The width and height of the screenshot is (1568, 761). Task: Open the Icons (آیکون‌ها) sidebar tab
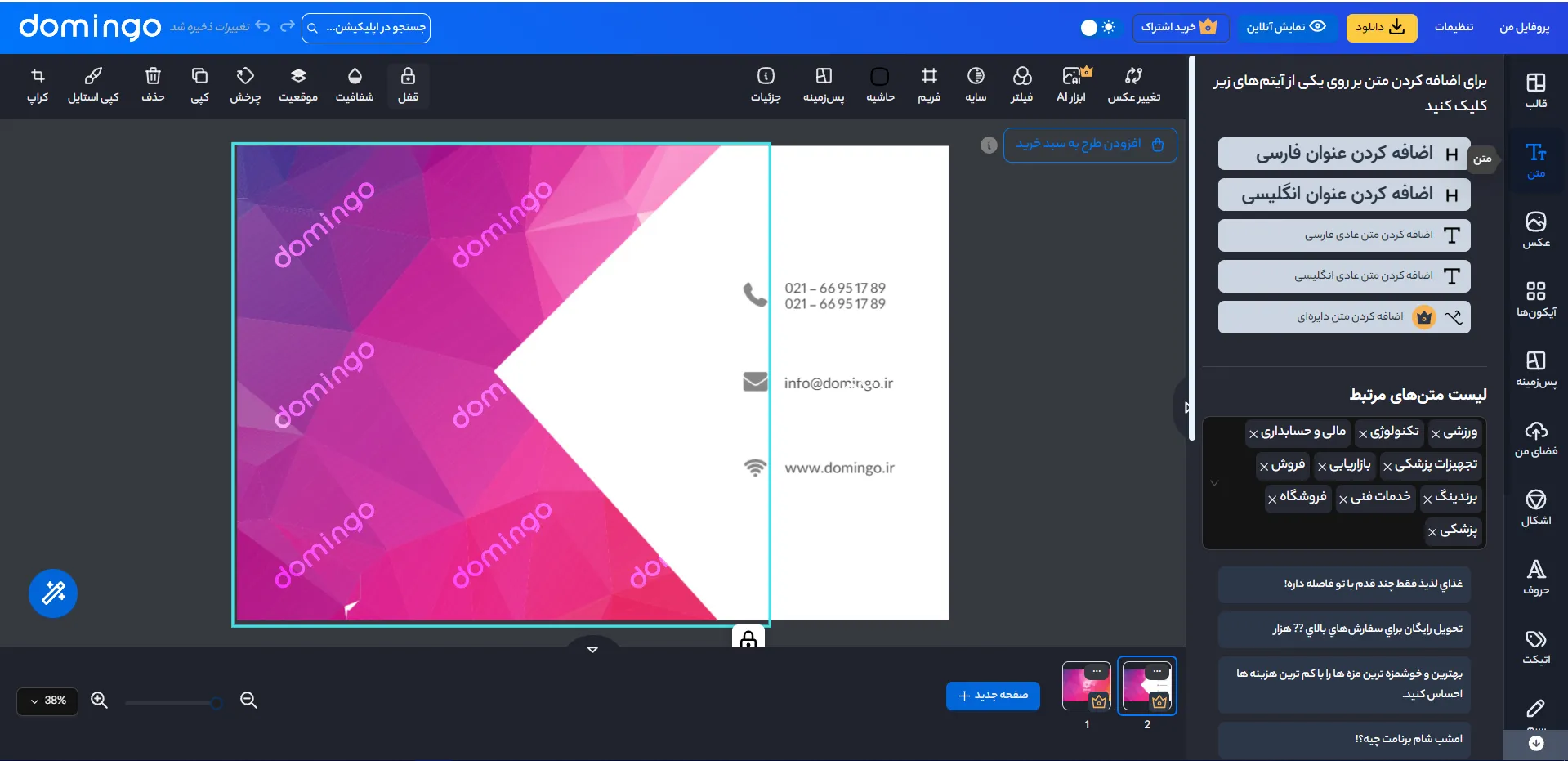(x=1536, y=299)
